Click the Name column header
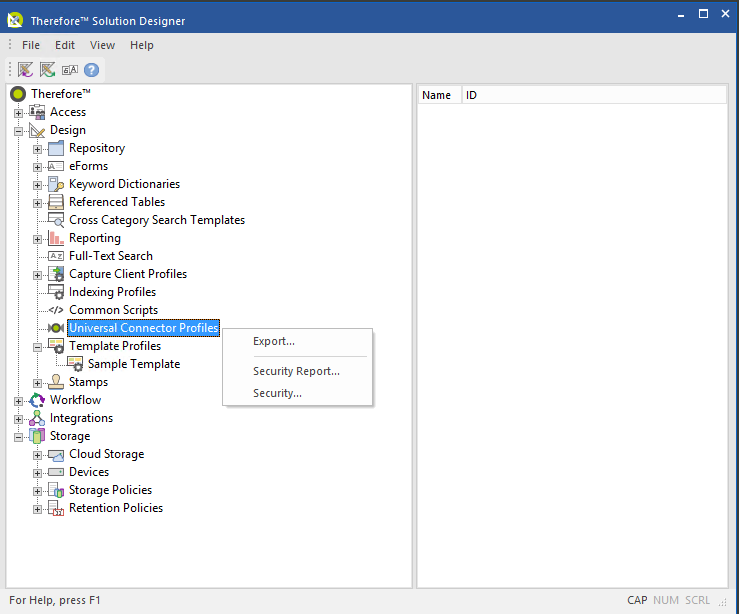This screenshot has width=739, height=614. (x=437, y=95)
